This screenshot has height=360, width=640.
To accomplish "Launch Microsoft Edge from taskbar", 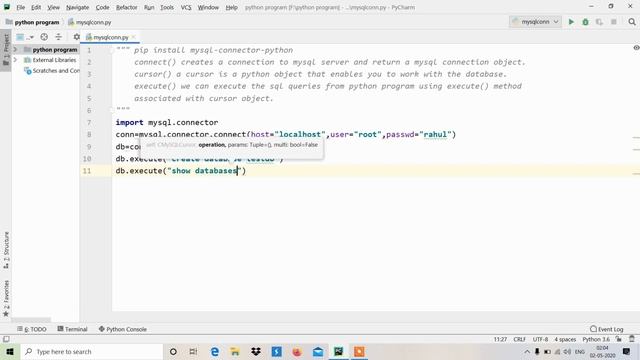I will (x=214, y=351).
